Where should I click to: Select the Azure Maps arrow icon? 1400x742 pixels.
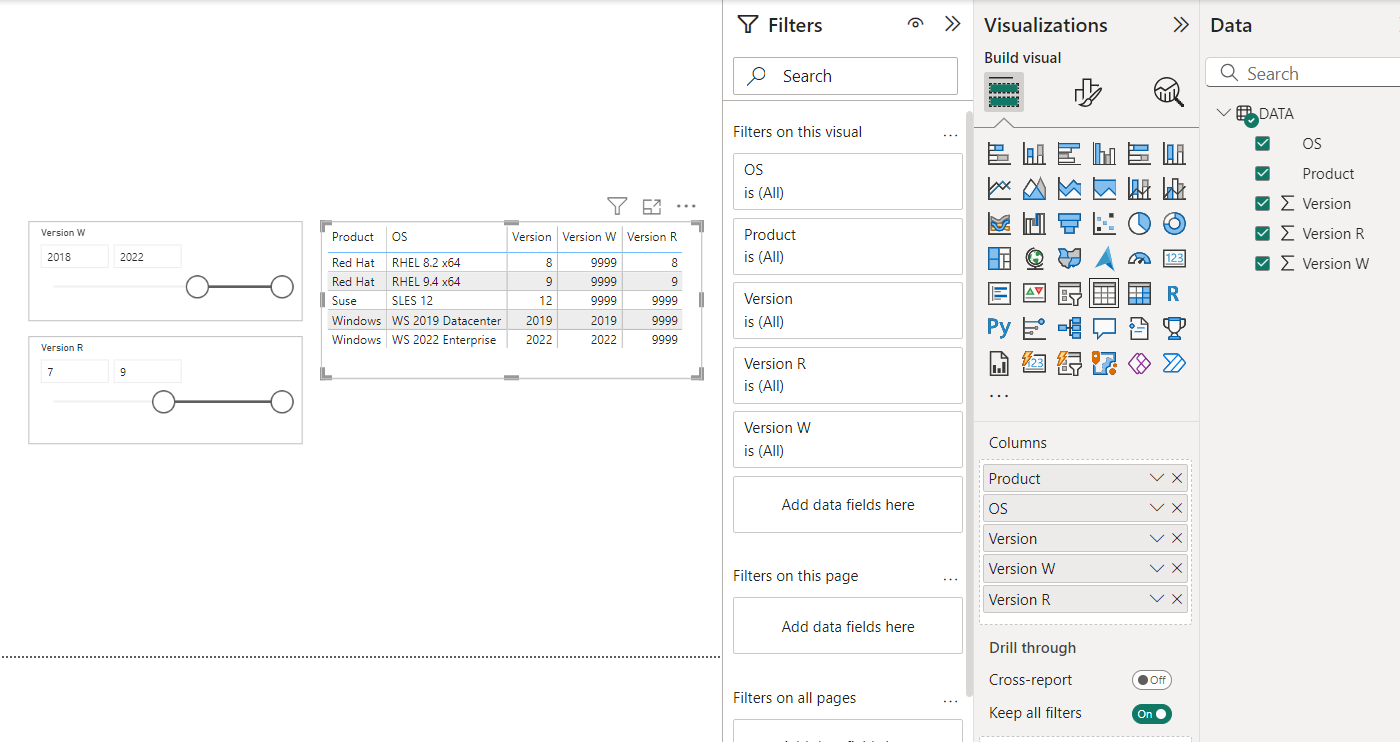click(x=1104, y=258)
